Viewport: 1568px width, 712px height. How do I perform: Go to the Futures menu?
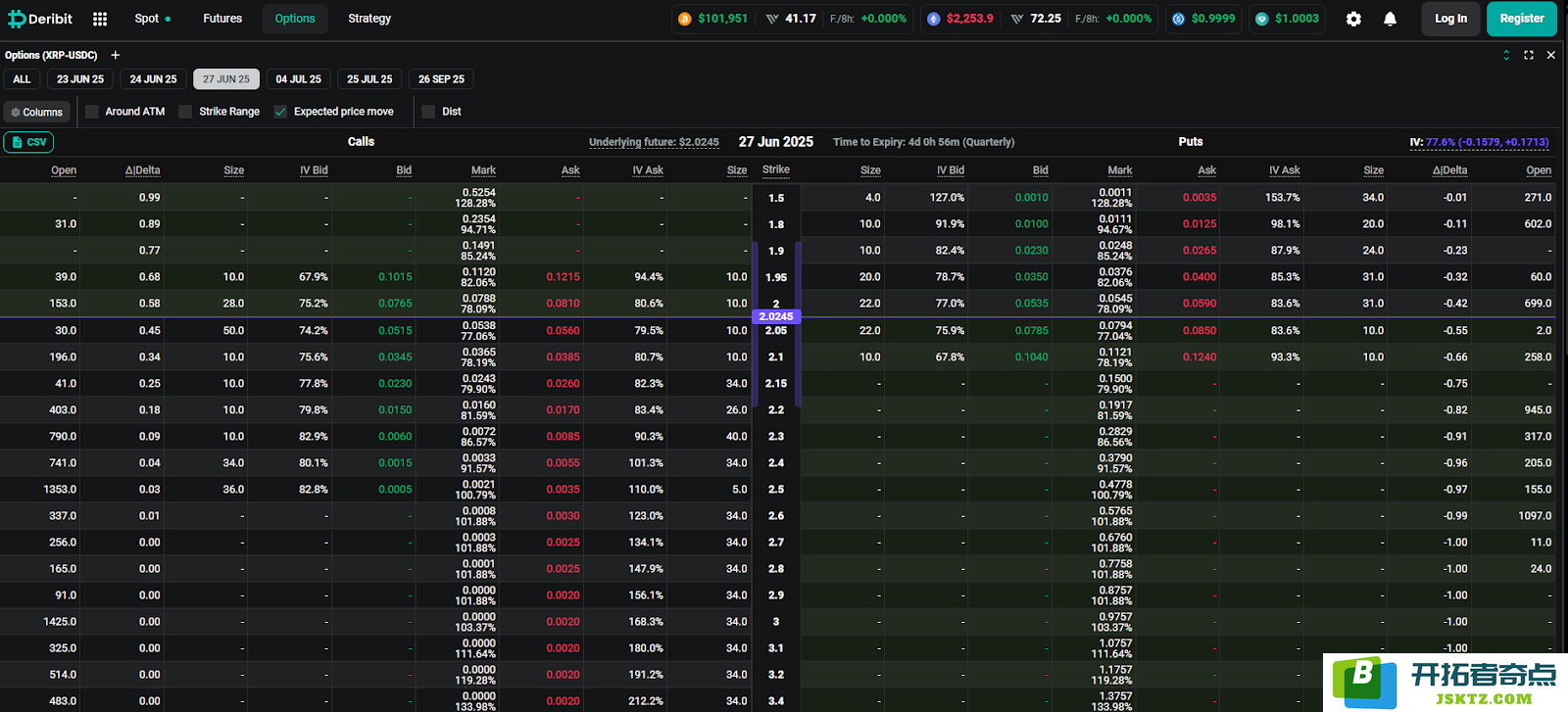[x=222, y=19]
